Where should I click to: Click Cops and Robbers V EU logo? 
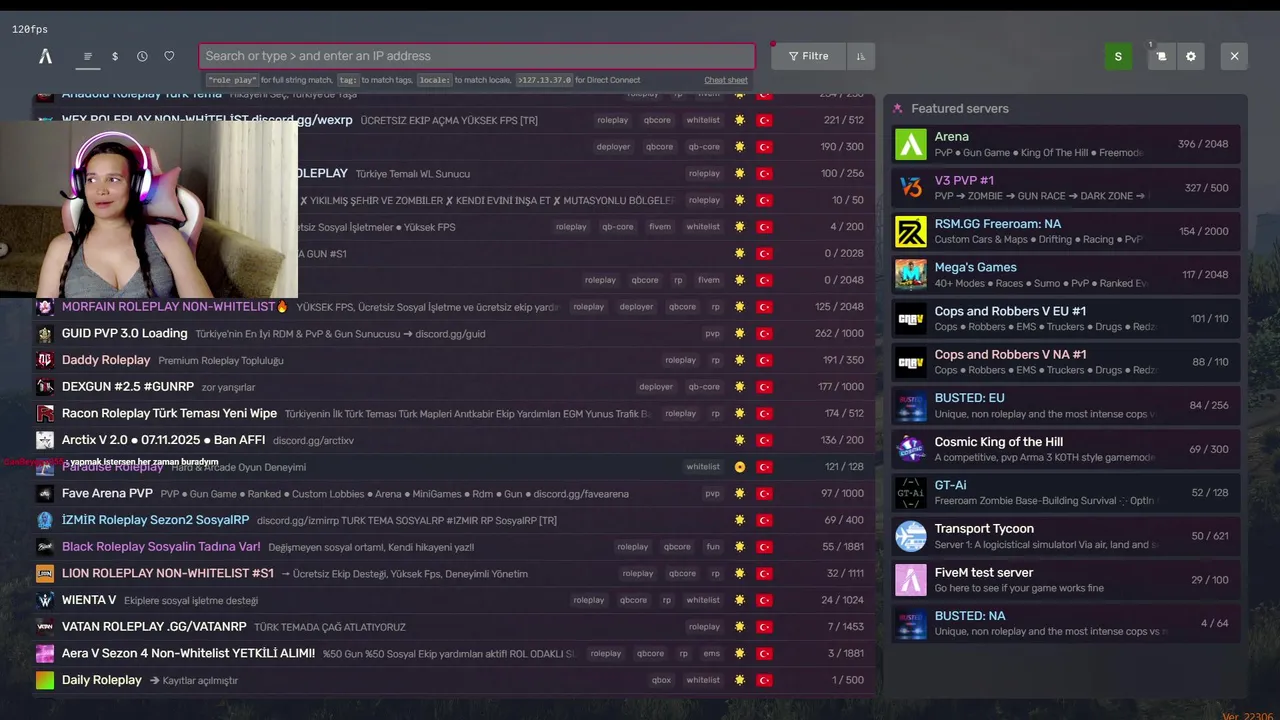pyautogui.click(x=911, y=318)
